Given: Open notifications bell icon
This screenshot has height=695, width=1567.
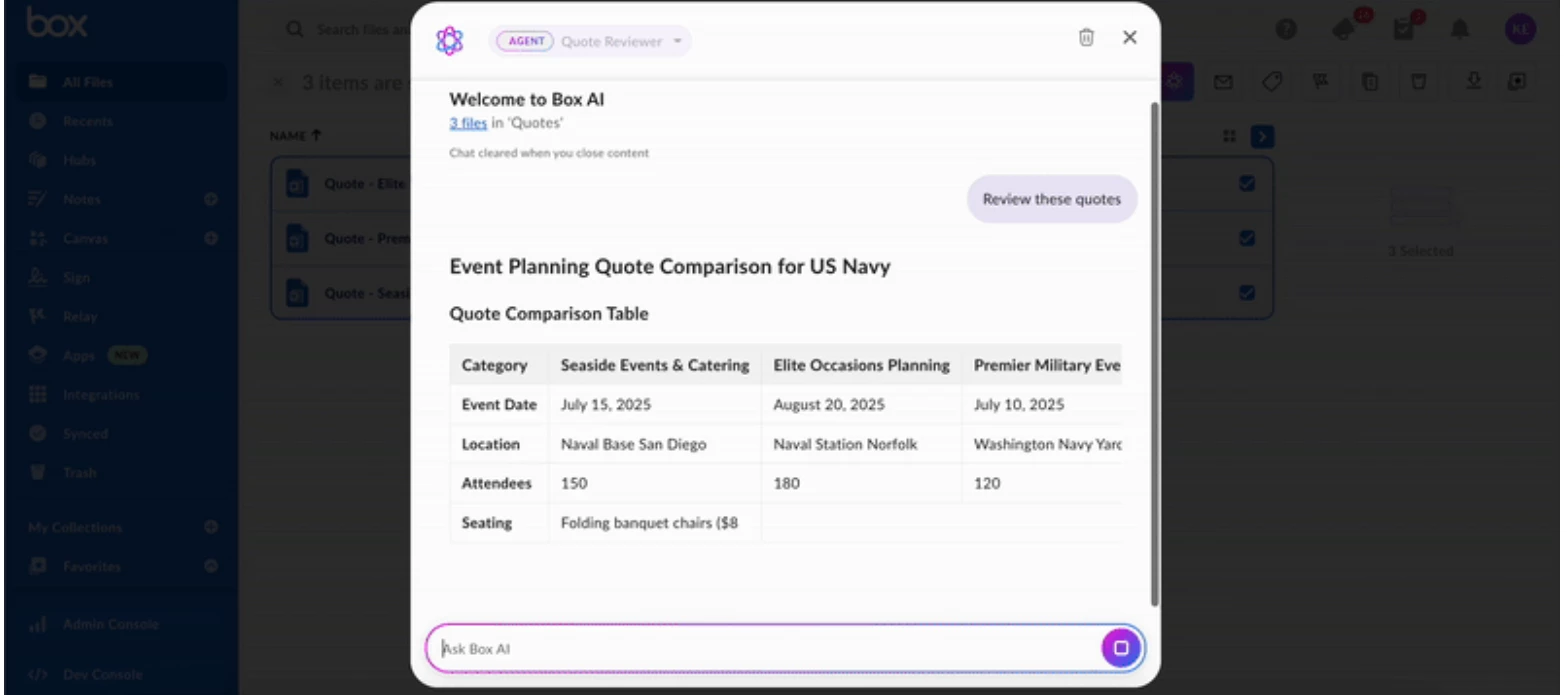Looking at the screenshot, I should pos(1459,30).
